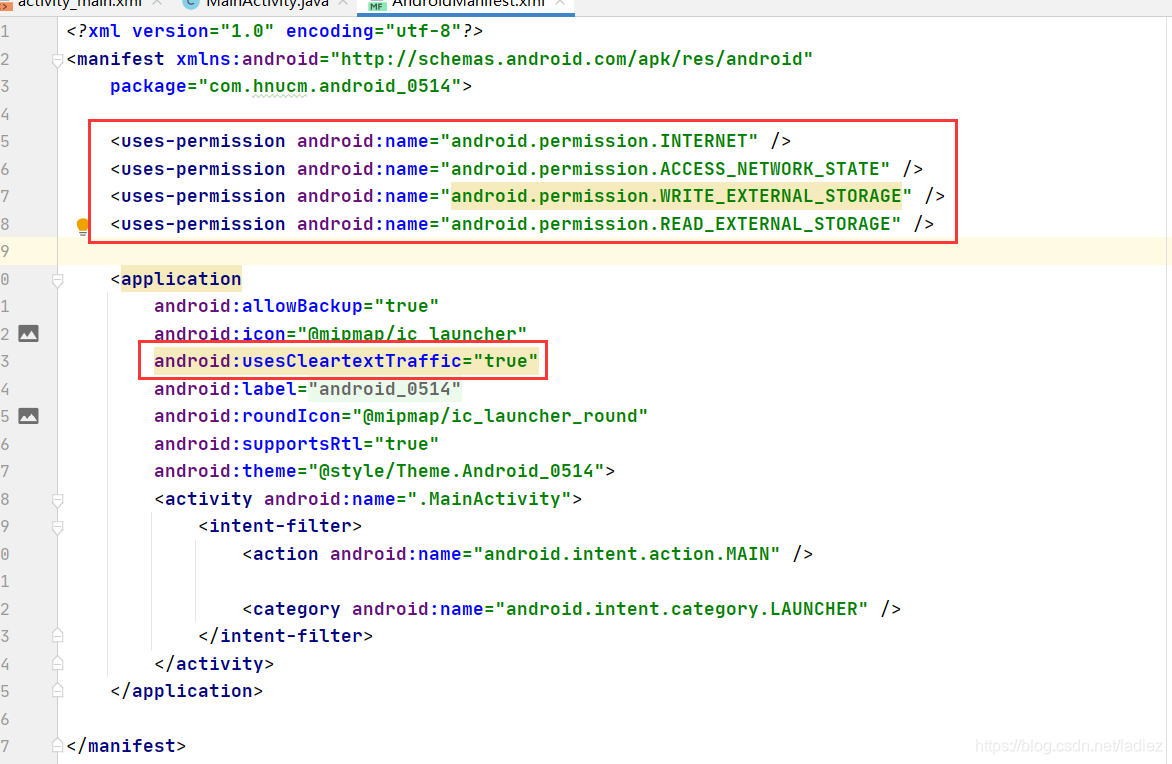Click the closing intent-filter tag text
Screen dimensions: 1172x764
click(x=286, y=636)
